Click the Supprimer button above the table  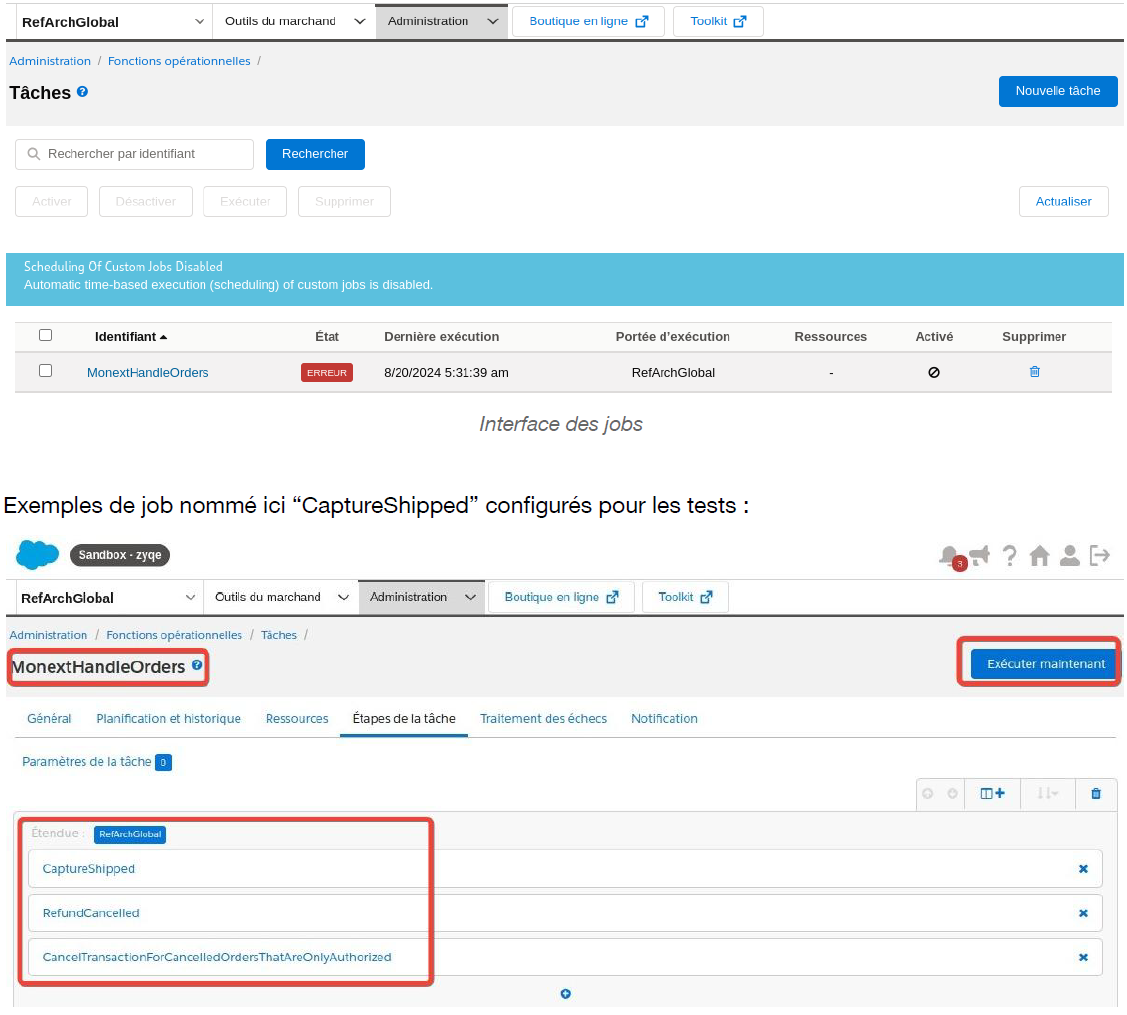[x=344, y=201]
